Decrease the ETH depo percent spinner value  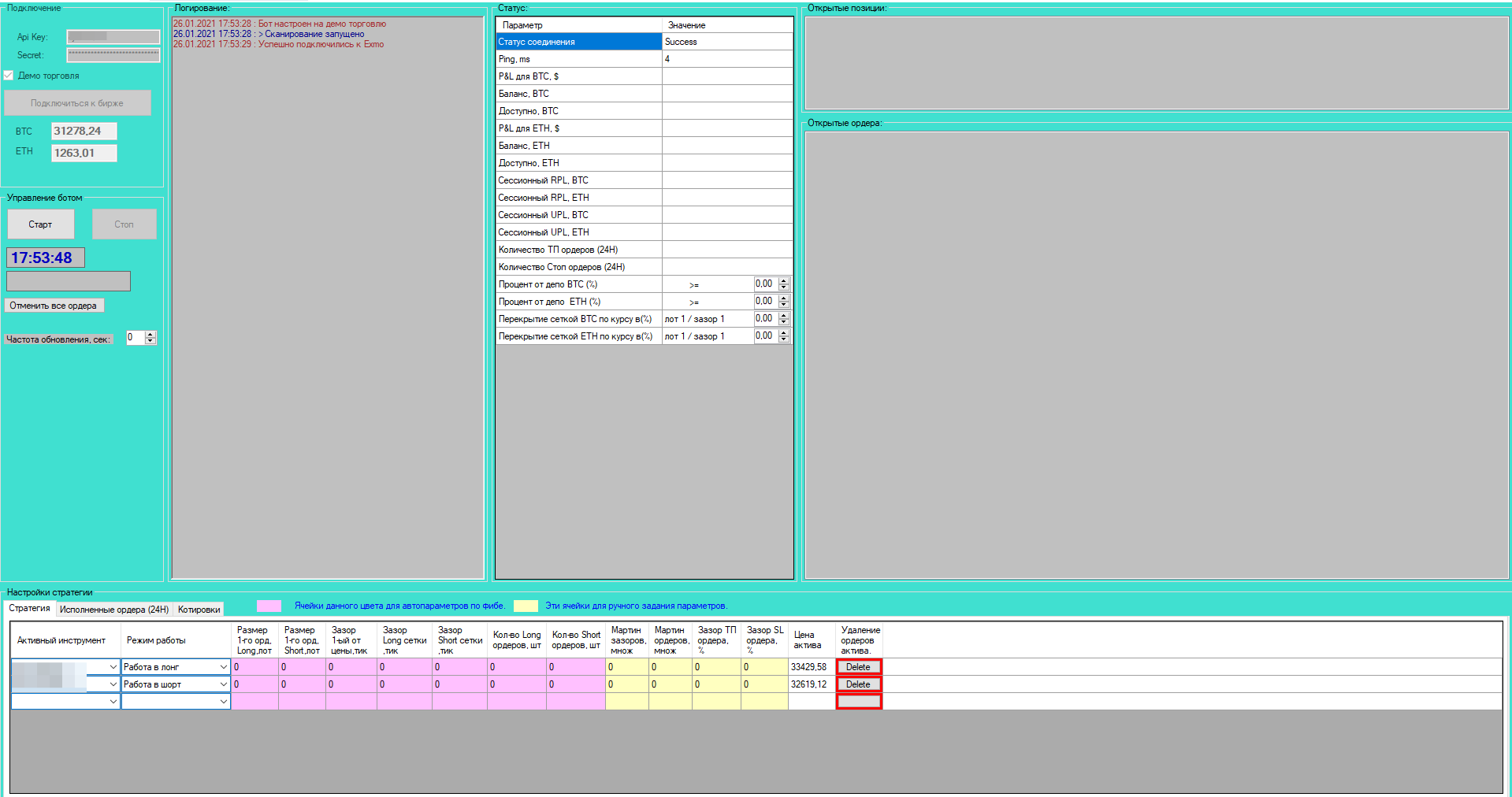point(783,305)
